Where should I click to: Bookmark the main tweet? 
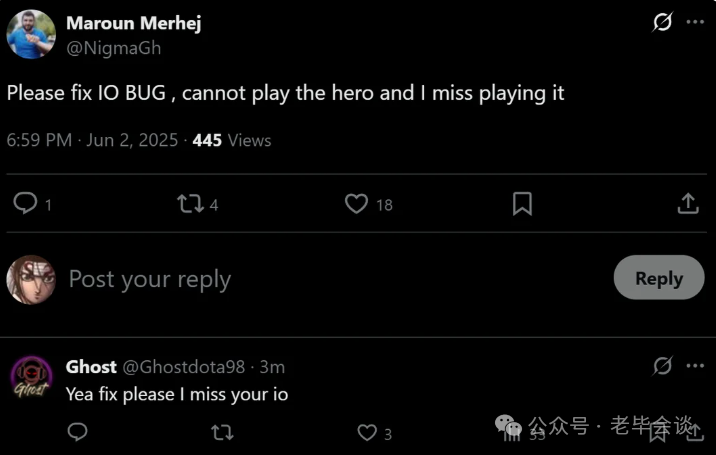(522, 204)
